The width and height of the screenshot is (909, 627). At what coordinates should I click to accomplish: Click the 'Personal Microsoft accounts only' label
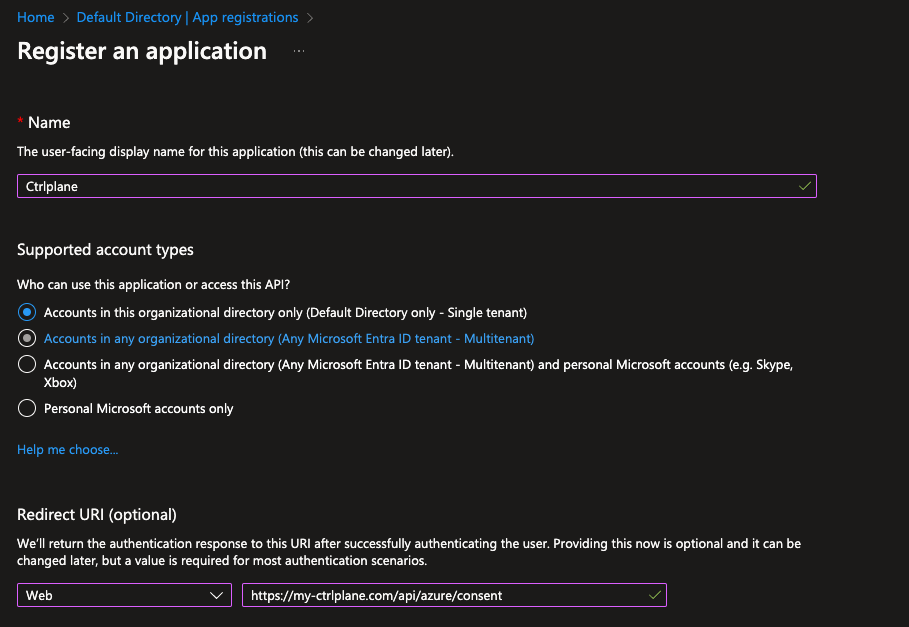point(139,409)
